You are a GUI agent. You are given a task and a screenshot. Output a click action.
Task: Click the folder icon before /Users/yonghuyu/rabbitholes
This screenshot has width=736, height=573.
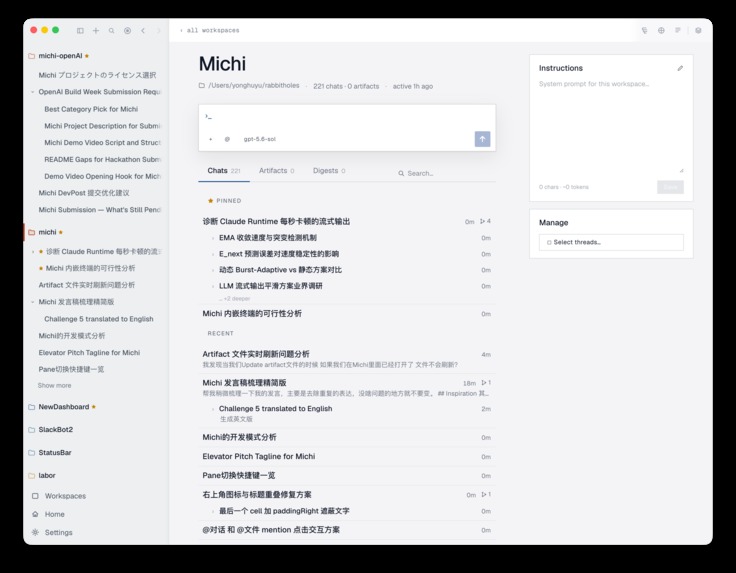201,85
